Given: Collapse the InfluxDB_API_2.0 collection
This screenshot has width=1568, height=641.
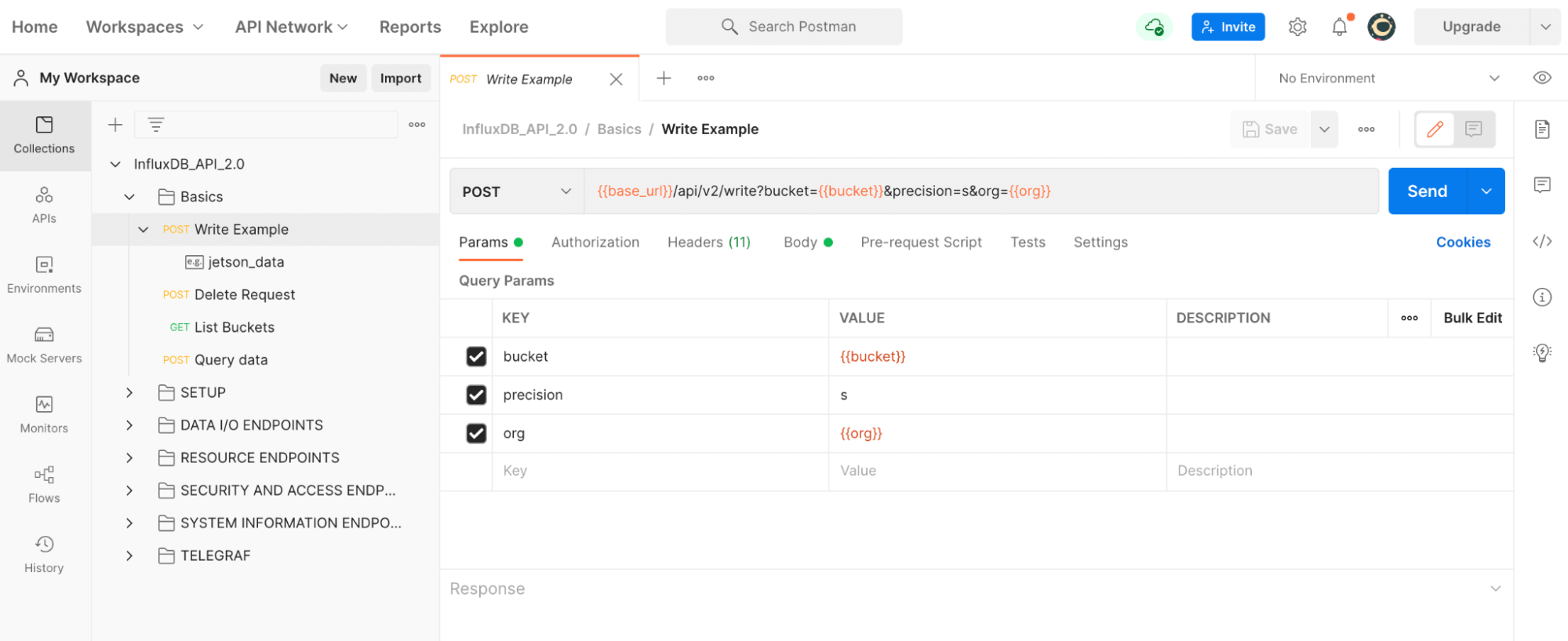Looking at the screenshot, I should click(x=115, y=164).
